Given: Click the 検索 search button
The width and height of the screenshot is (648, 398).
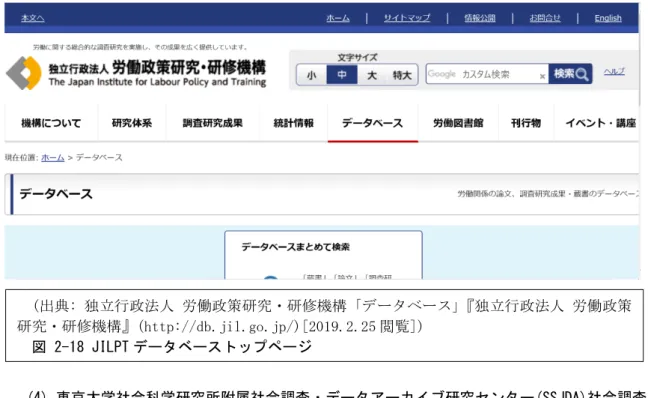Looking at the screenshot, I should click(570, 74).
